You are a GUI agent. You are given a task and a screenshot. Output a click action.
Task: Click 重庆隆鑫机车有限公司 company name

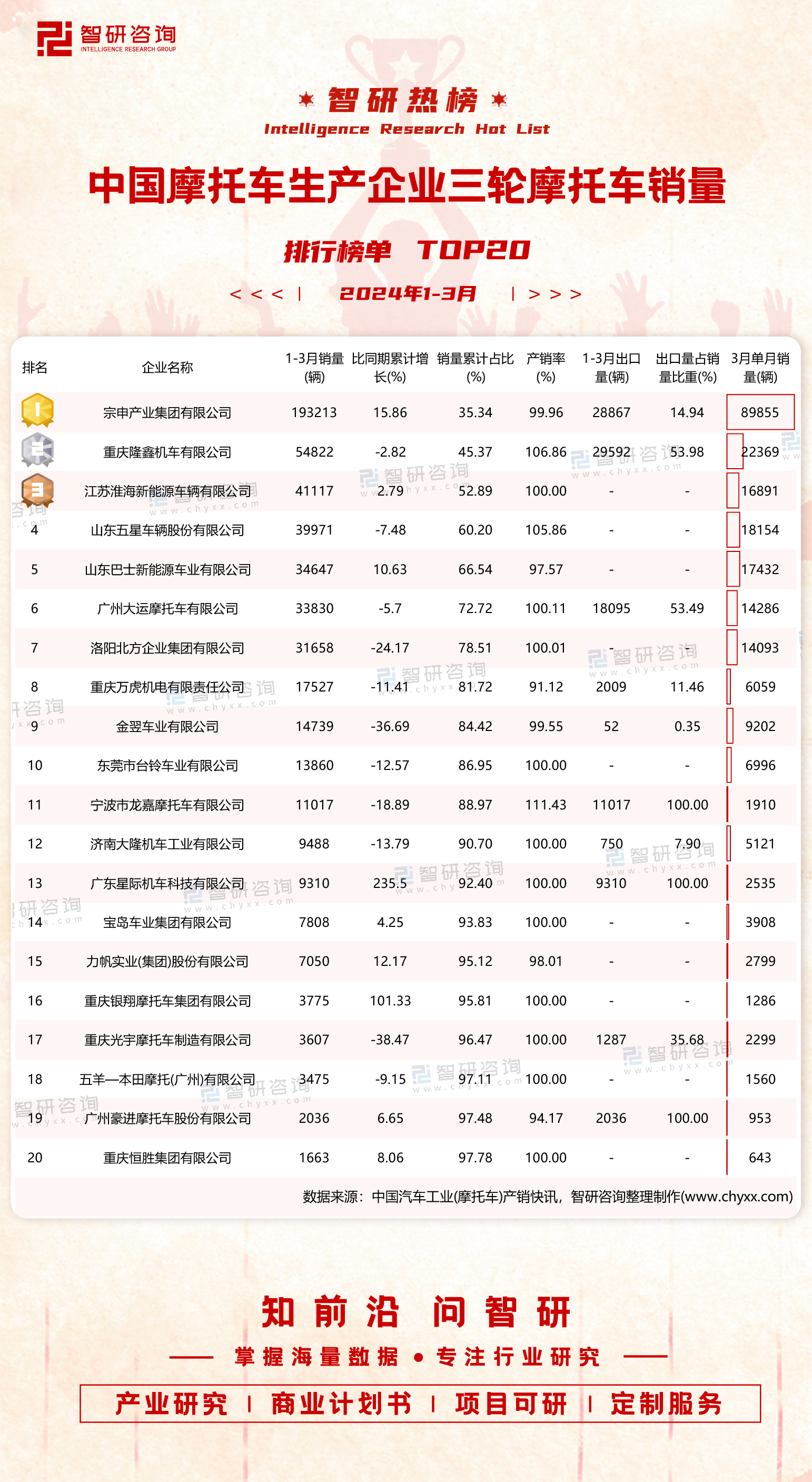pos(167,452)
